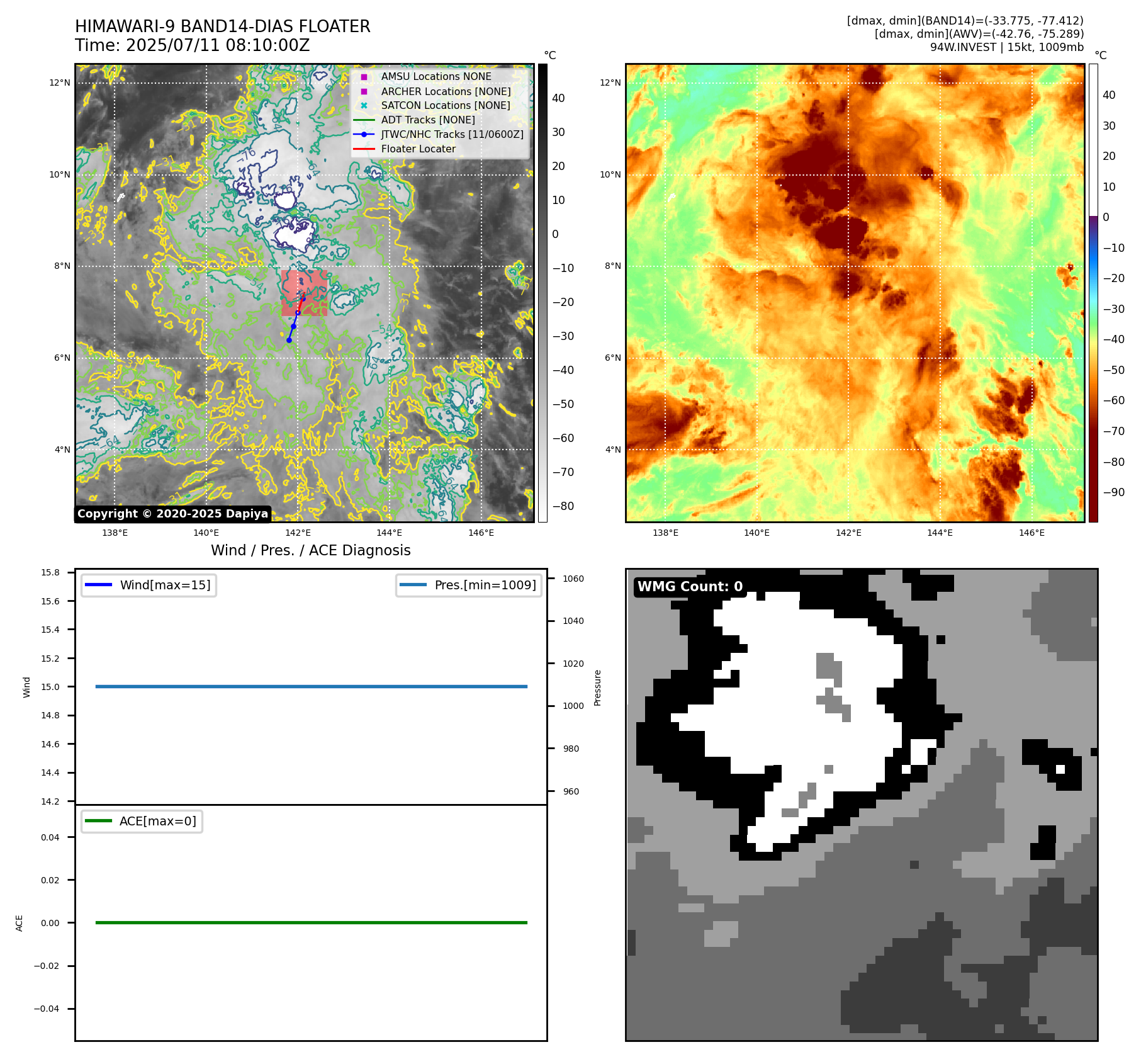Click the green ACE line at 0.00
1141x1064 pixels.
[312, 922]
